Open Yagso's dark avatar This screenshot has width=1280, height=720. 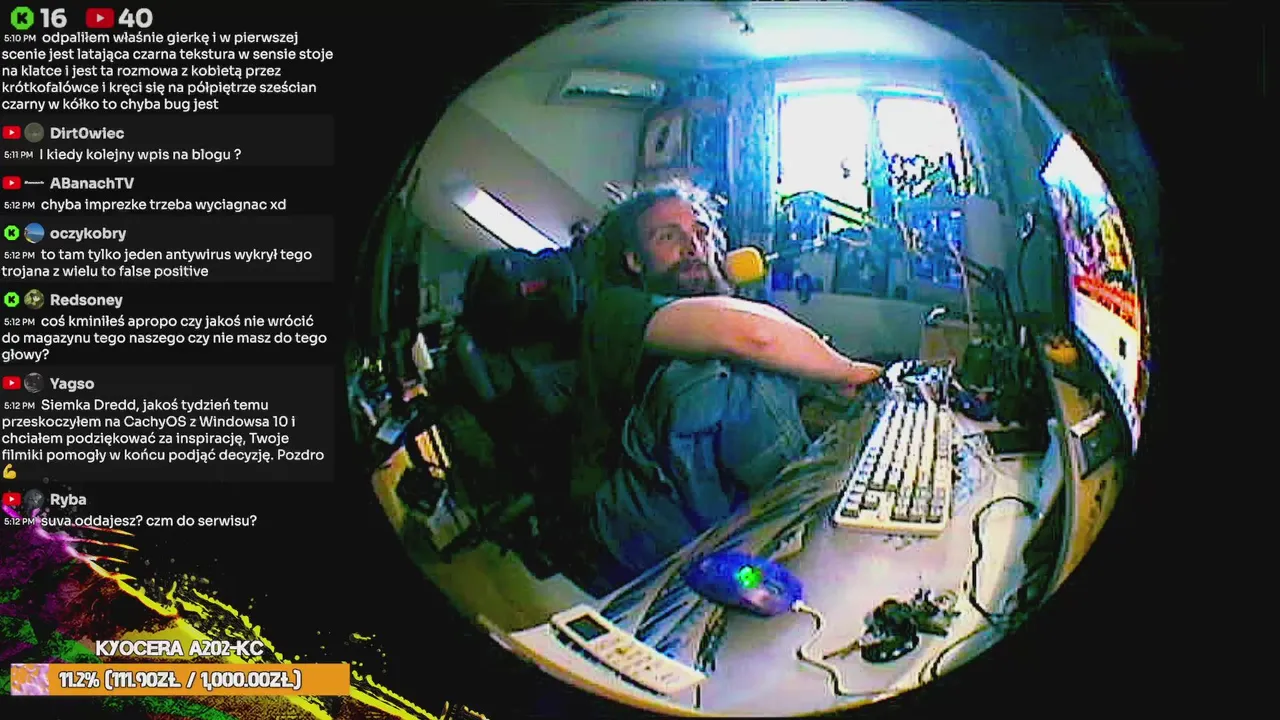tap(34, 383)
